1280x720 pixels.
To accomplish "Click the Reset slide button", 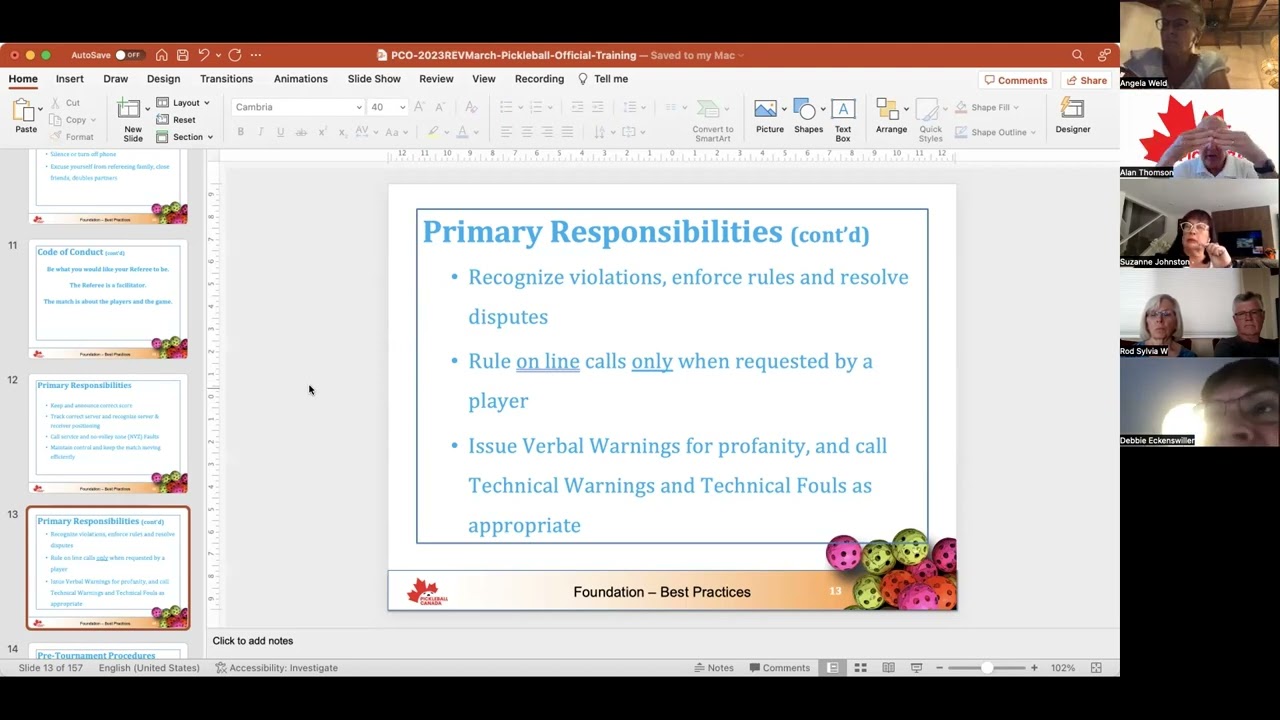I will pyautogui.click(x=176, y=120).
